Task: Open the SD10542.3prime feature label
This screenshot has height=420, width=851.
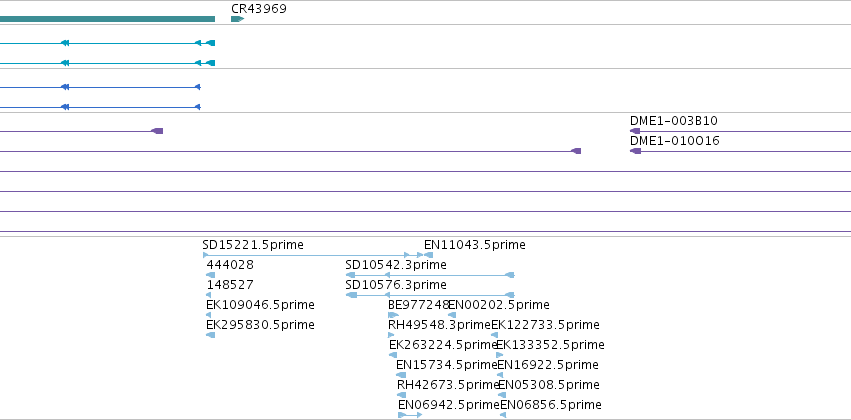Action: click(x=396, y=265)
